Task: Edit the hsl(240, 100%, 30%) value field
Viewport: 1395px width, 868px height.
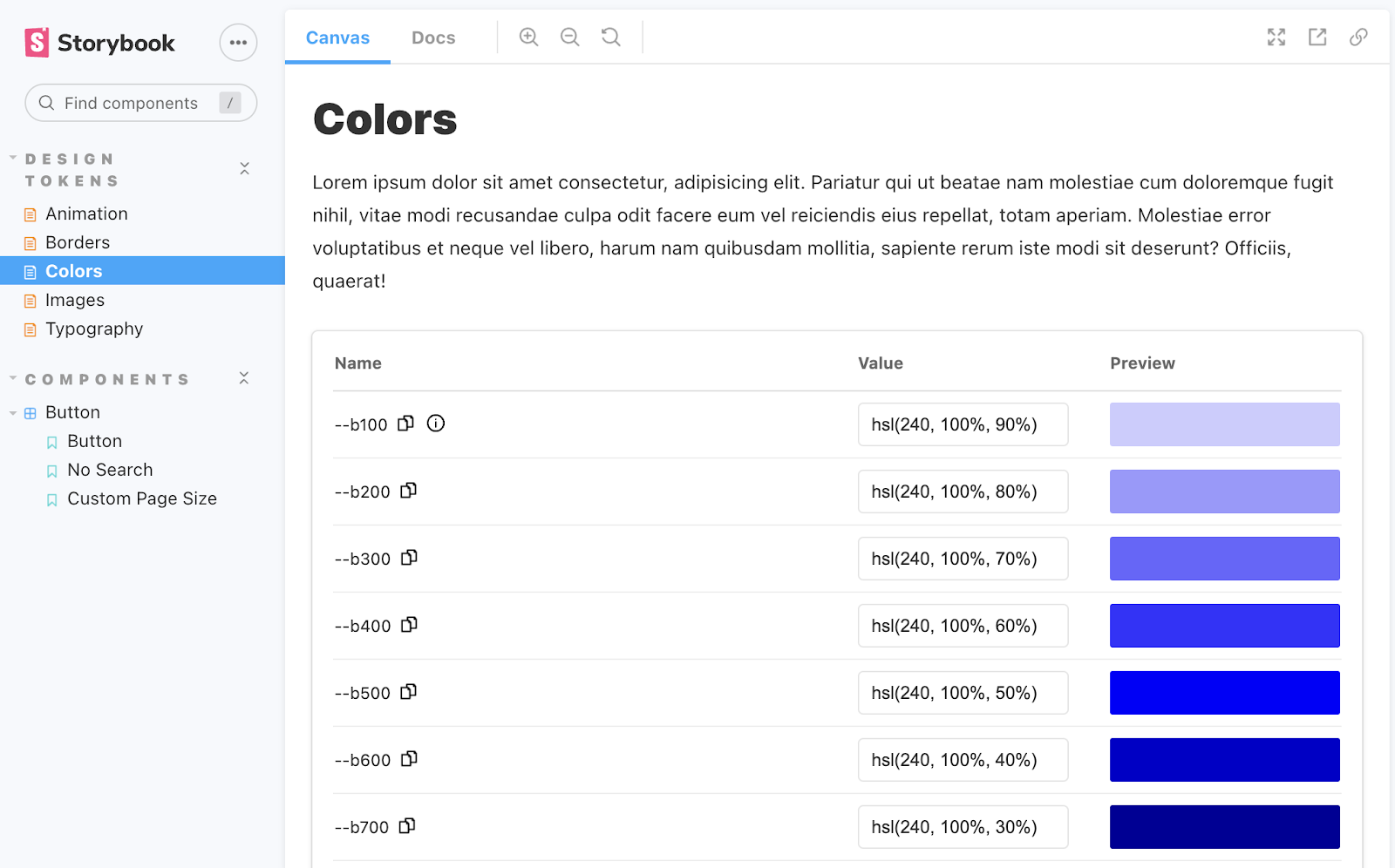Action: pos(963,827)
